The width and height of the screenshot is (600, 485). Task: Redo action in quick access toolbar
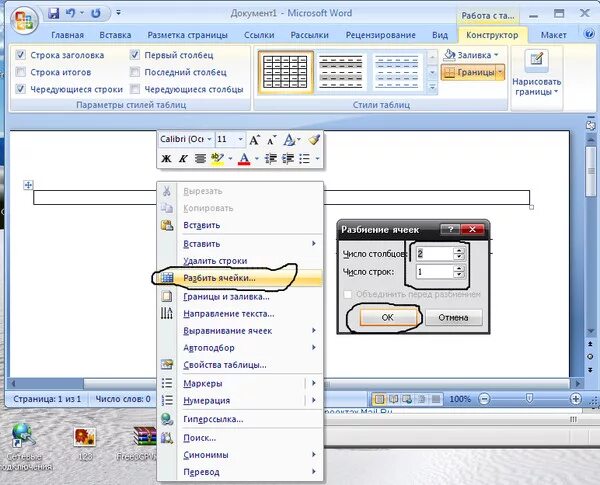tap(96, 13)
